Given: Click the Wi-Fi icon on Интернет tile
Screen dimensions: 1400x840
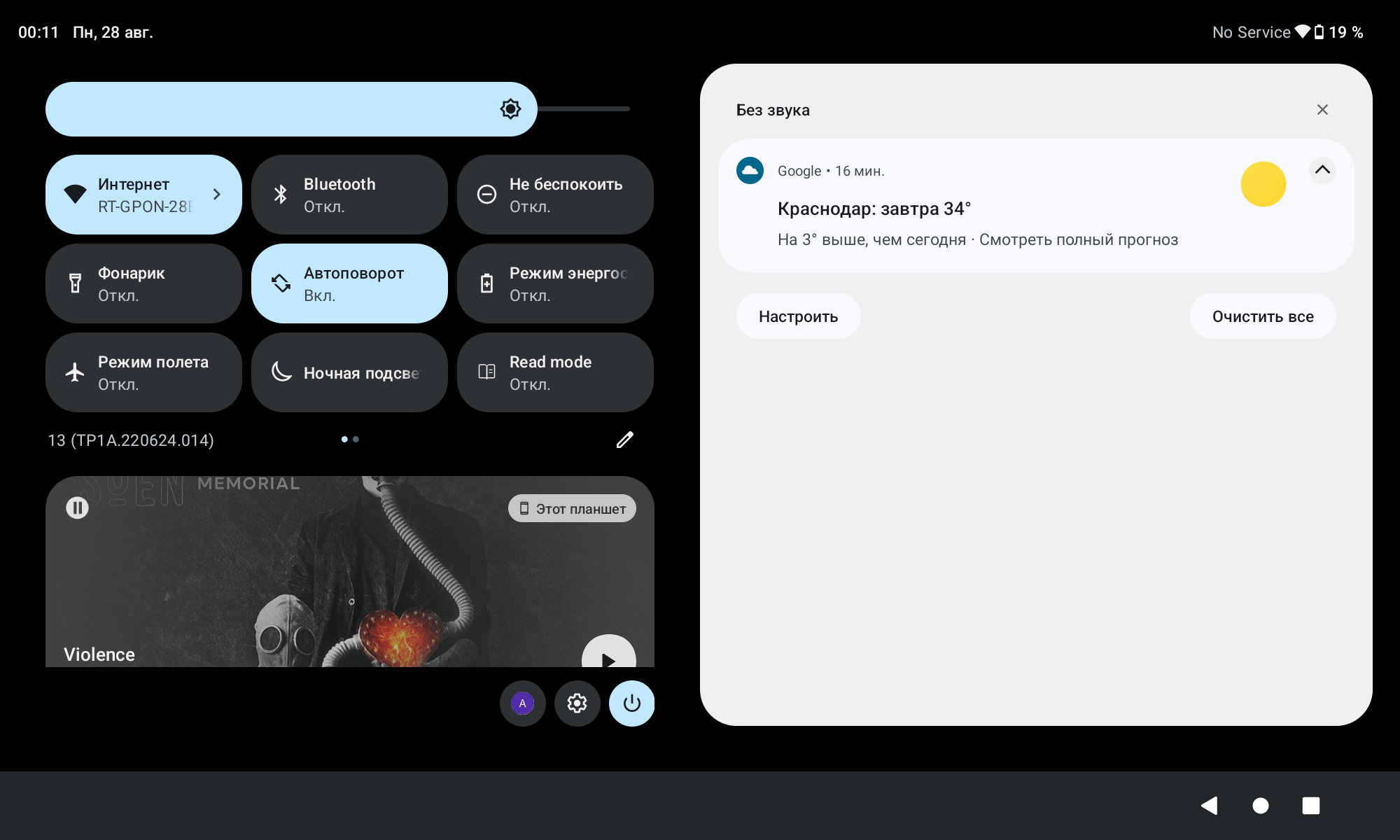Looking at the screenshot, I should coord(75,194).
